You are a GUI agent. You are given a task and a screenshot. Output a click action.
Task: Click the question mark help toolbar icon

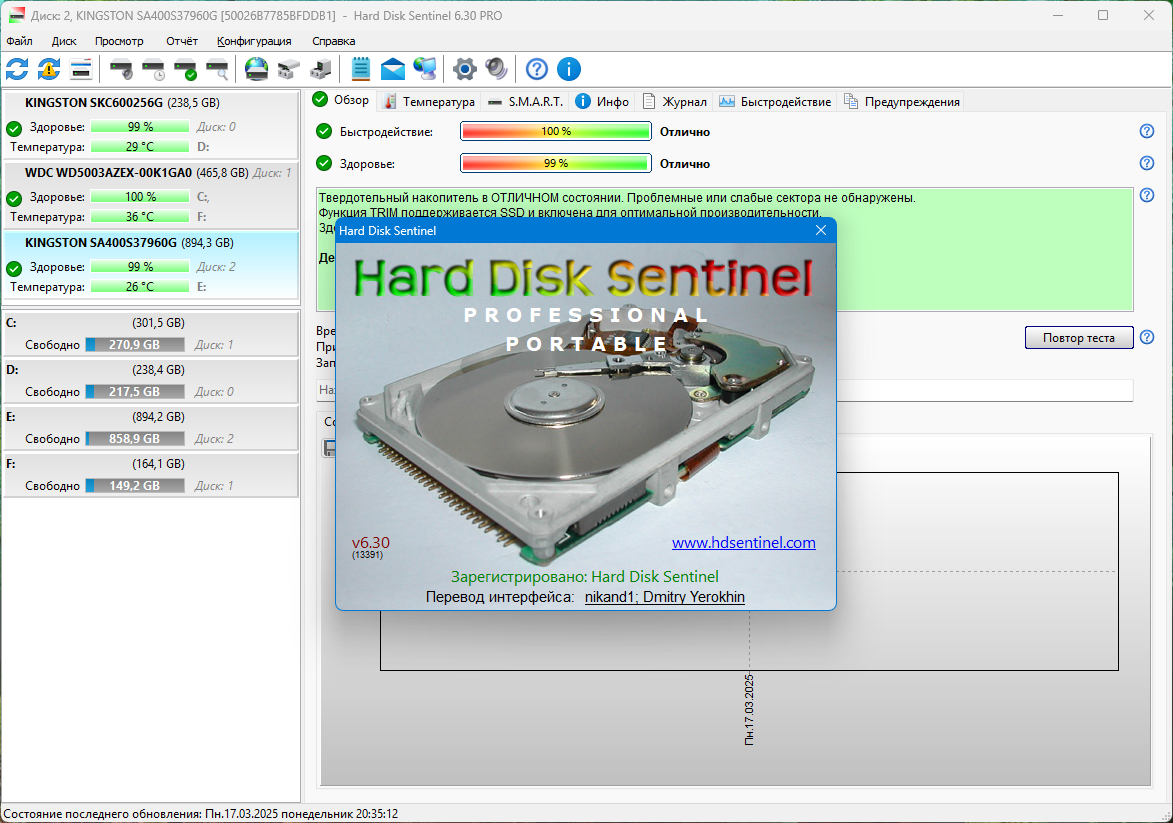click(x=536, y=70)
